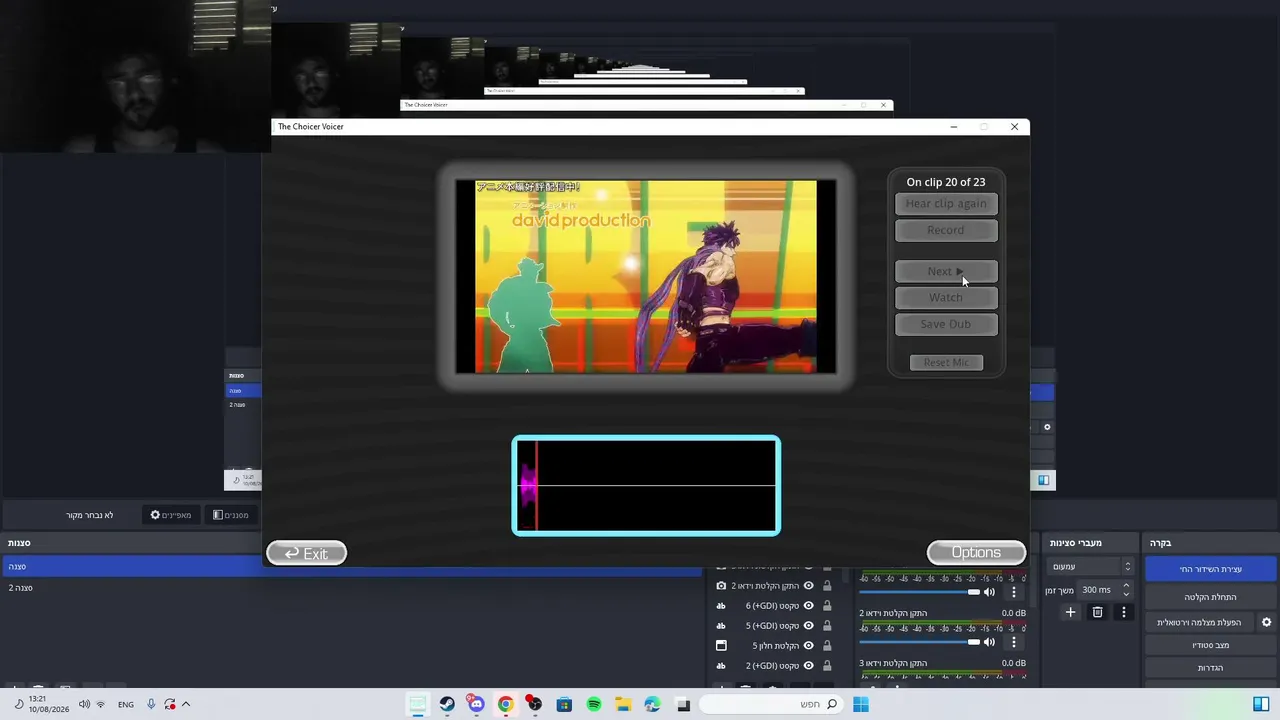
Task: Toggle lock on הקלטת חלון 5 source
Action: coord(827,646)
